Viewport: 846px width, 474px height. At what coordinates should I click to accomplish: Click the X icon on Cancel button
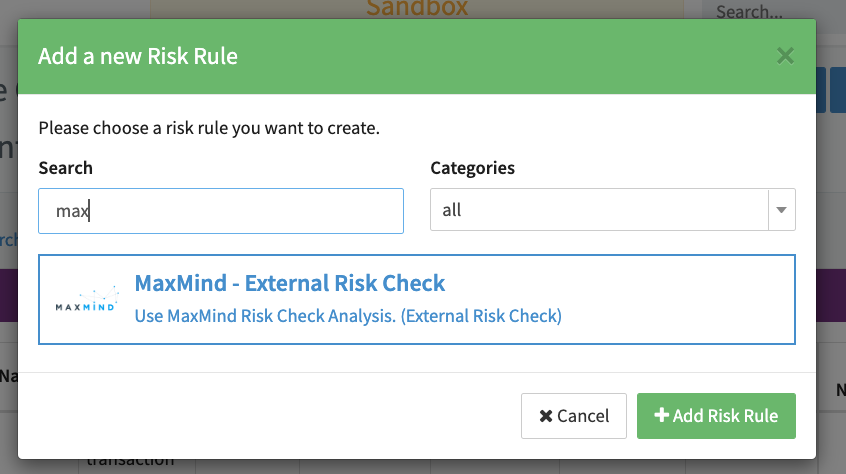point(546,416)
